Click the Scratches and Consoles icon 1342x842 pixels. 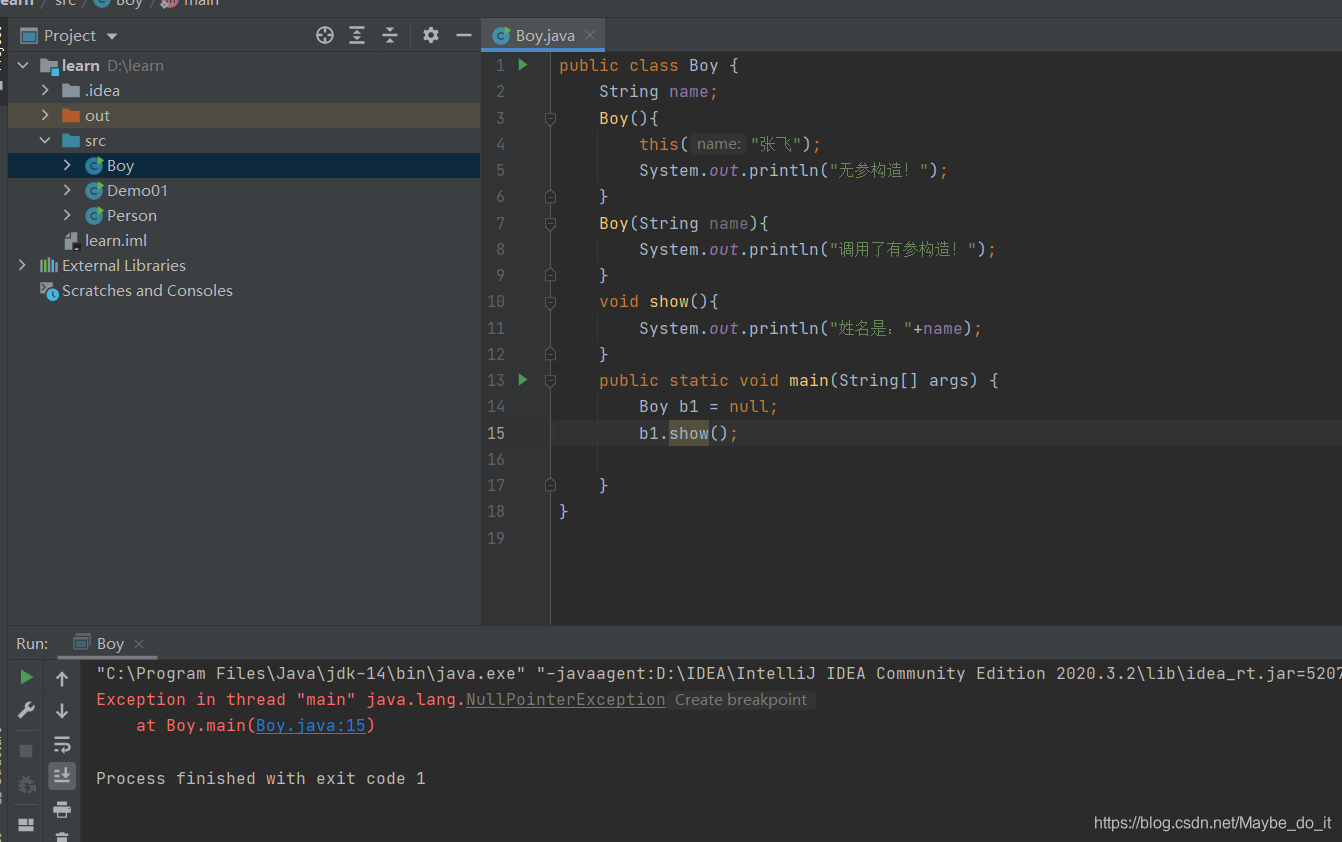coord(49,291)
